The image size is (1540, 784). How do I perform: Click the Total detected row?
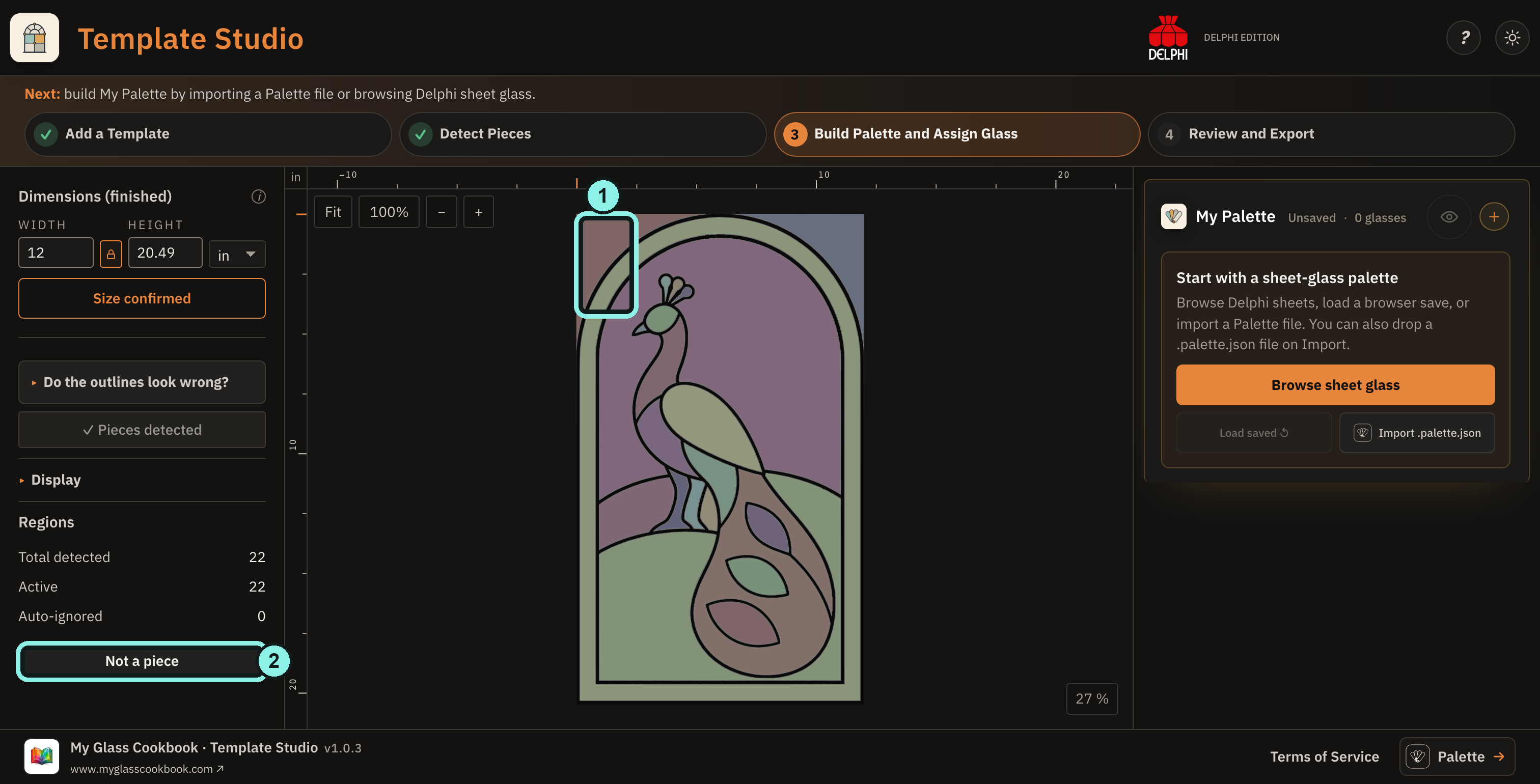pos(142,557)
